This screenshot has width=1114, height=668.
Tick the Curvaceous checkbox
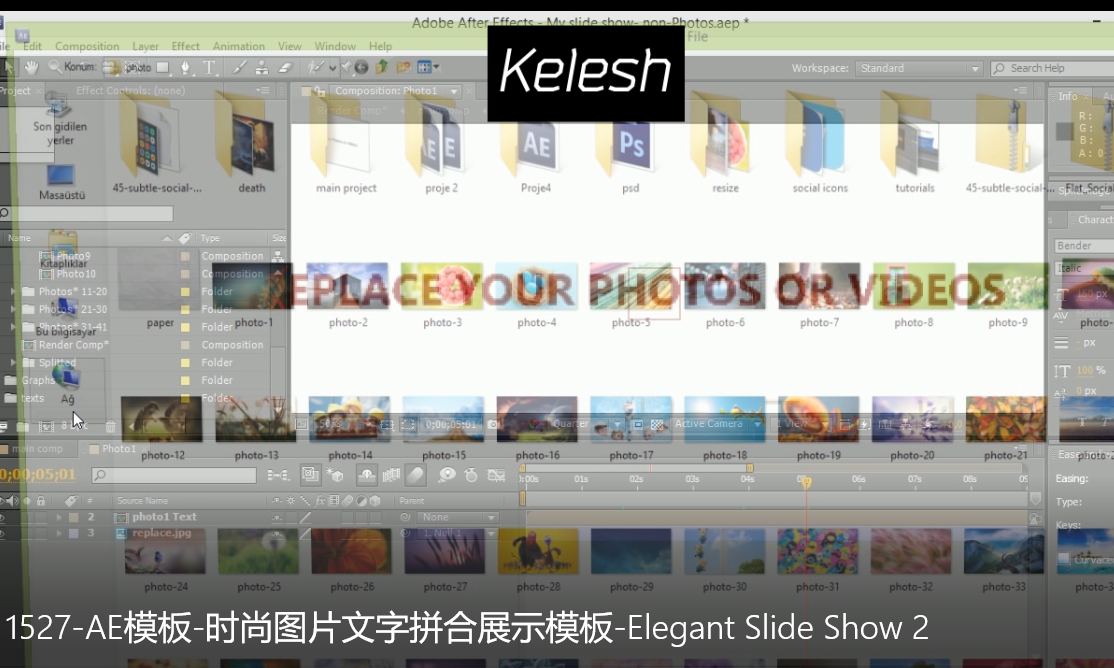pos(1064,559)
